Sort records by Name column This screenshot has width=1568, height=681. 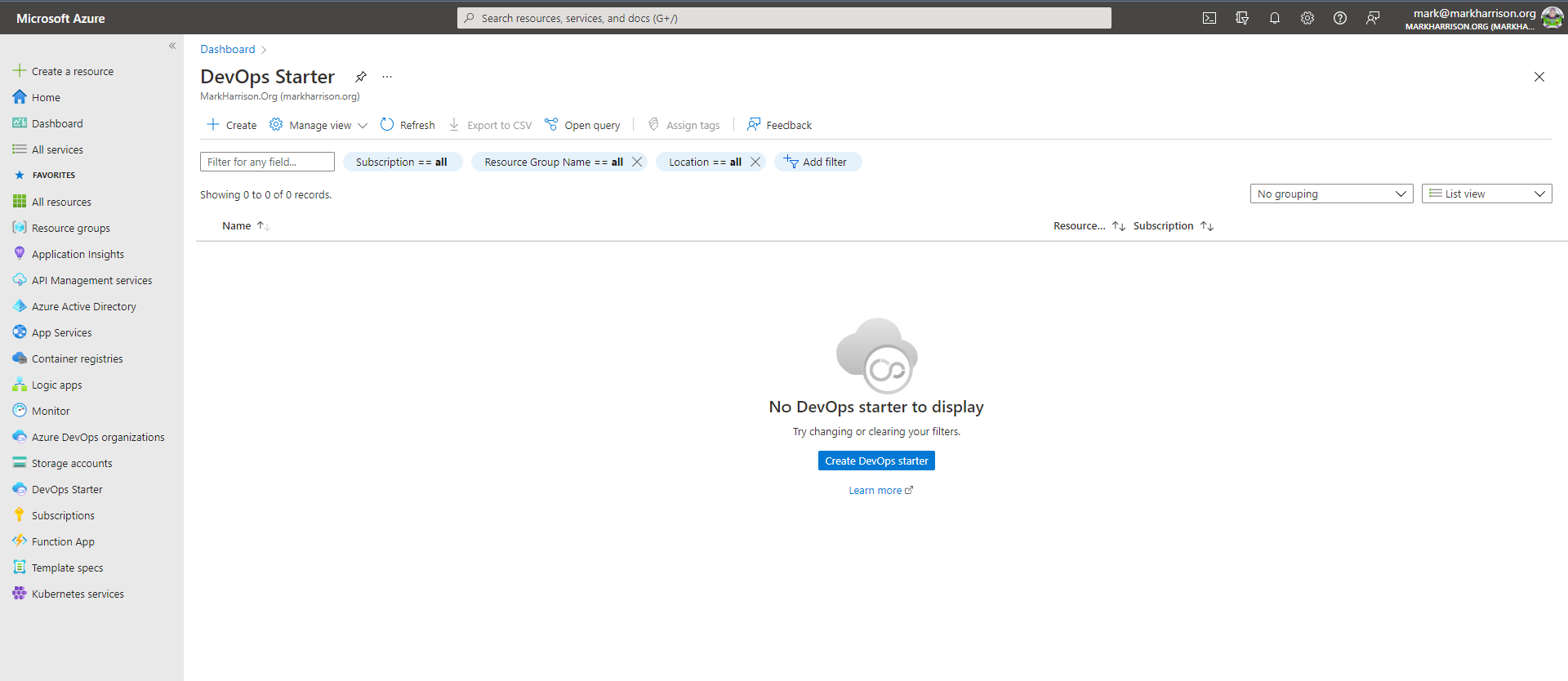tap(237, 226)
